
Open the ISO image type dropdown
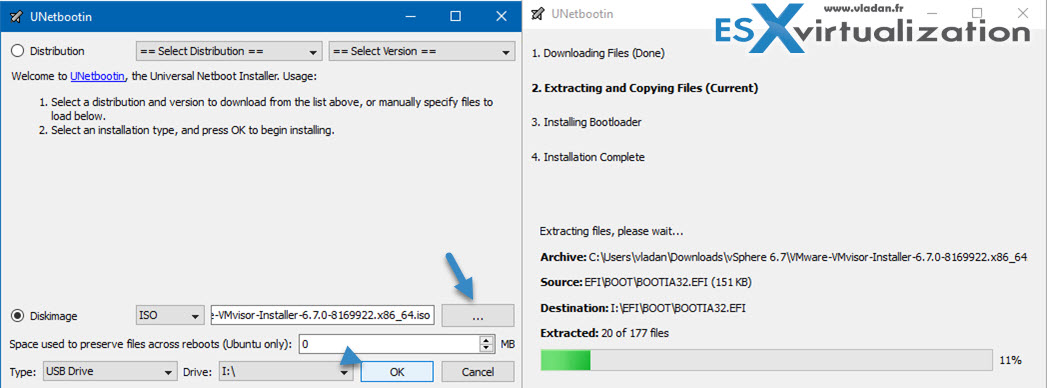pyautogui.click(x=170, y=315)
